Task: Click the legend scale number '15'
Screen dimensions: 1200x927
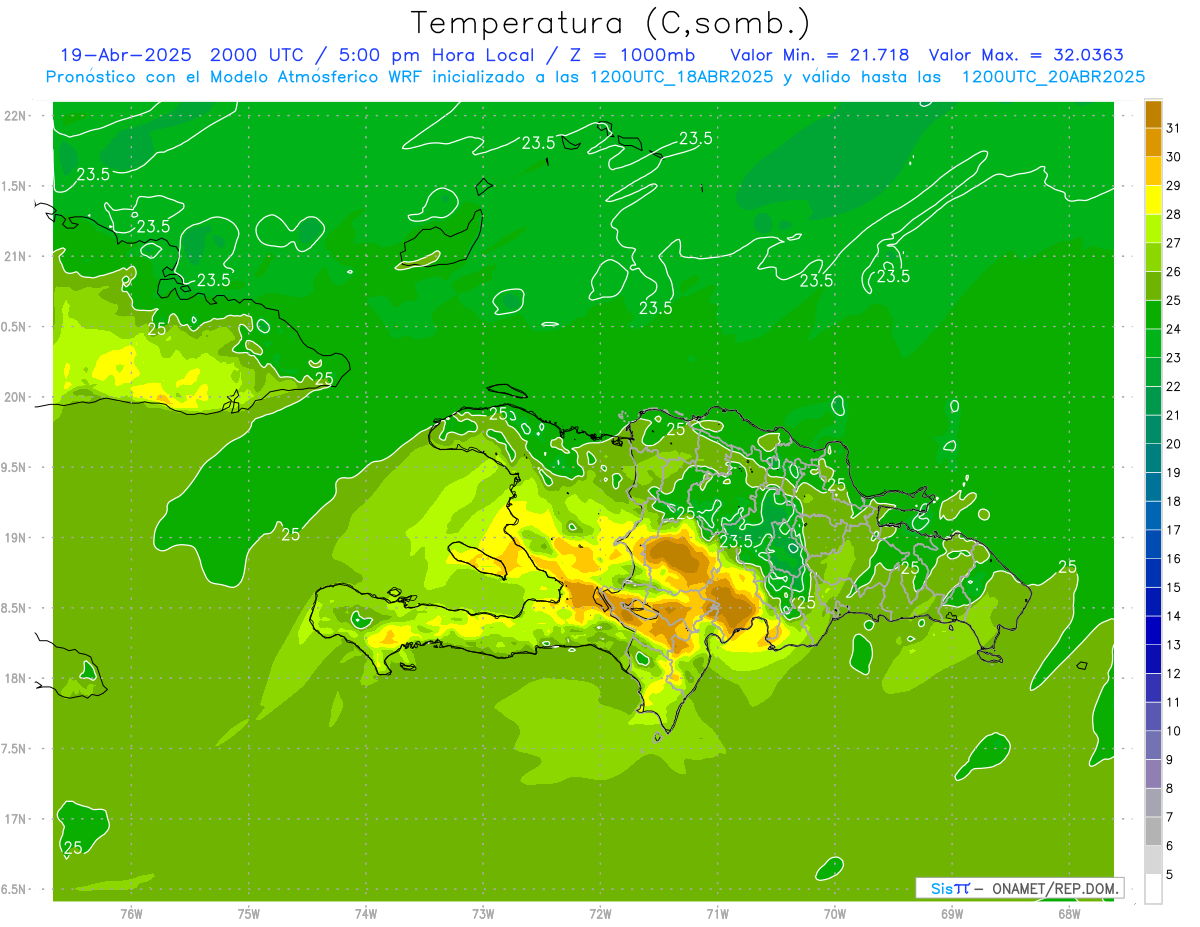Action: (x=1174, y=587)
